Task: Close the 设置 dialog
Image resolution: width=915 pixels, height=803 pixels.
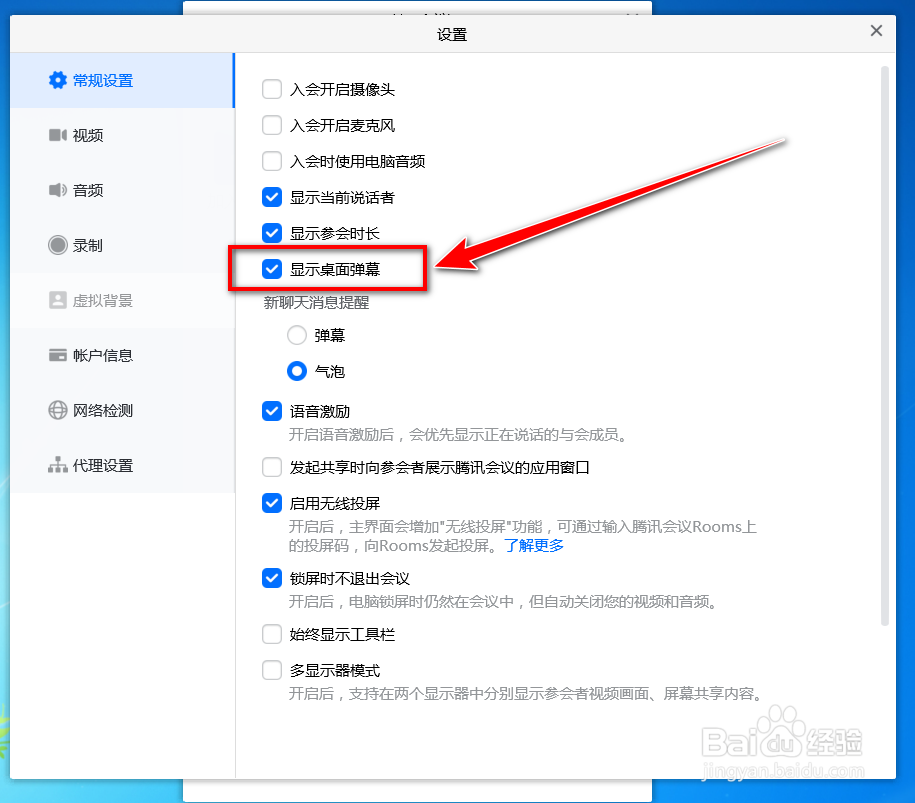Action: click(876, 31)
